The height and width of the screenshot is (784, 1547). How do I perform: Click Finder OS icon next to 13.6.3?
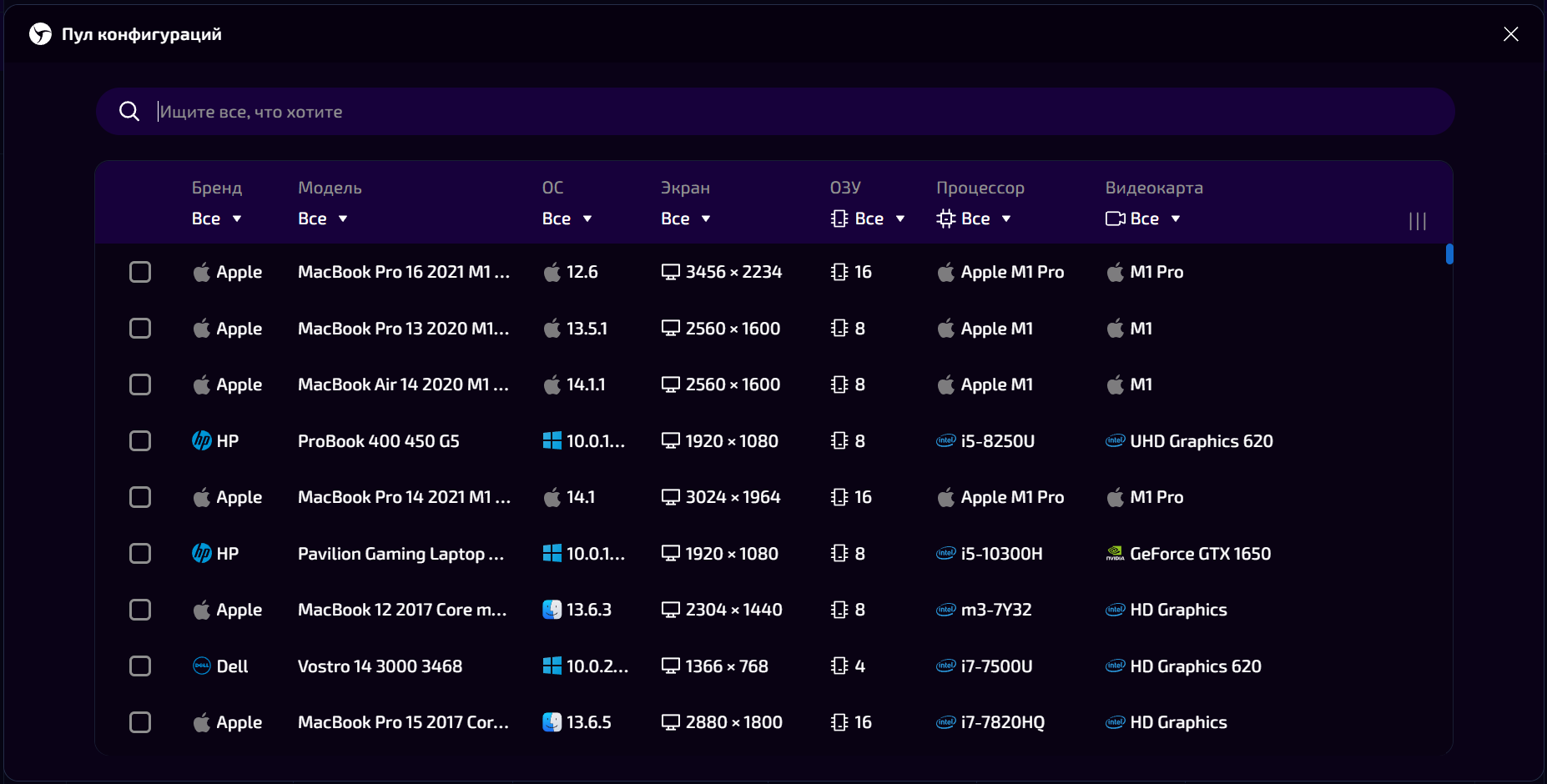click(x=552, y=610)
